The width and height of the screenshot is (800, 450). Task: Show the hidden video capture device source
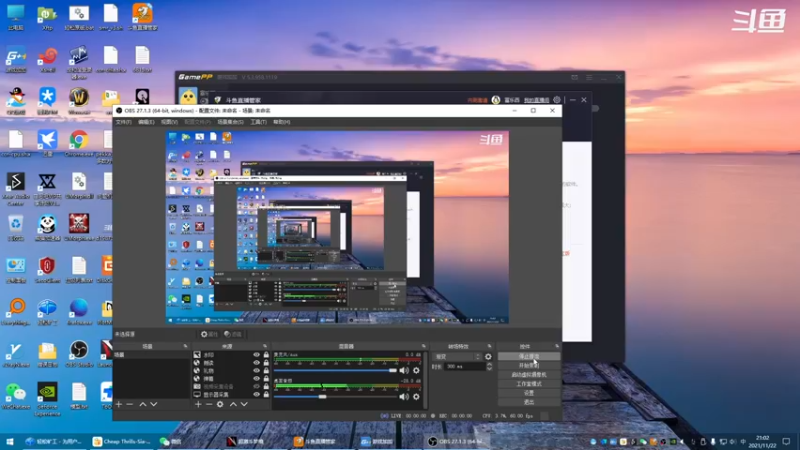[256, 386]
